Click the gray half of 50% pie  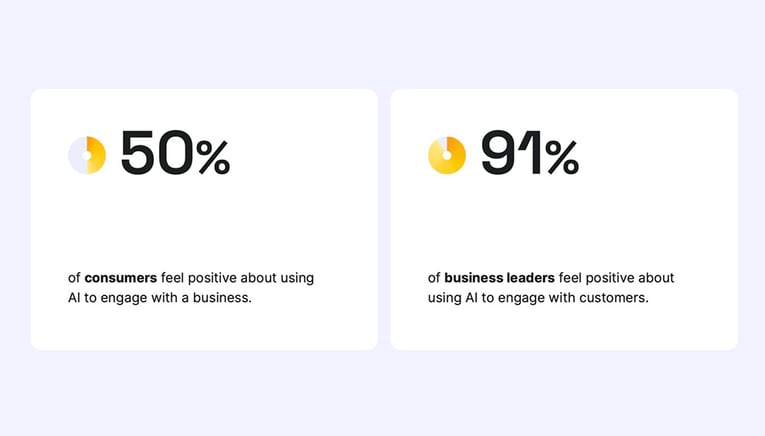[x=77, y=155]
